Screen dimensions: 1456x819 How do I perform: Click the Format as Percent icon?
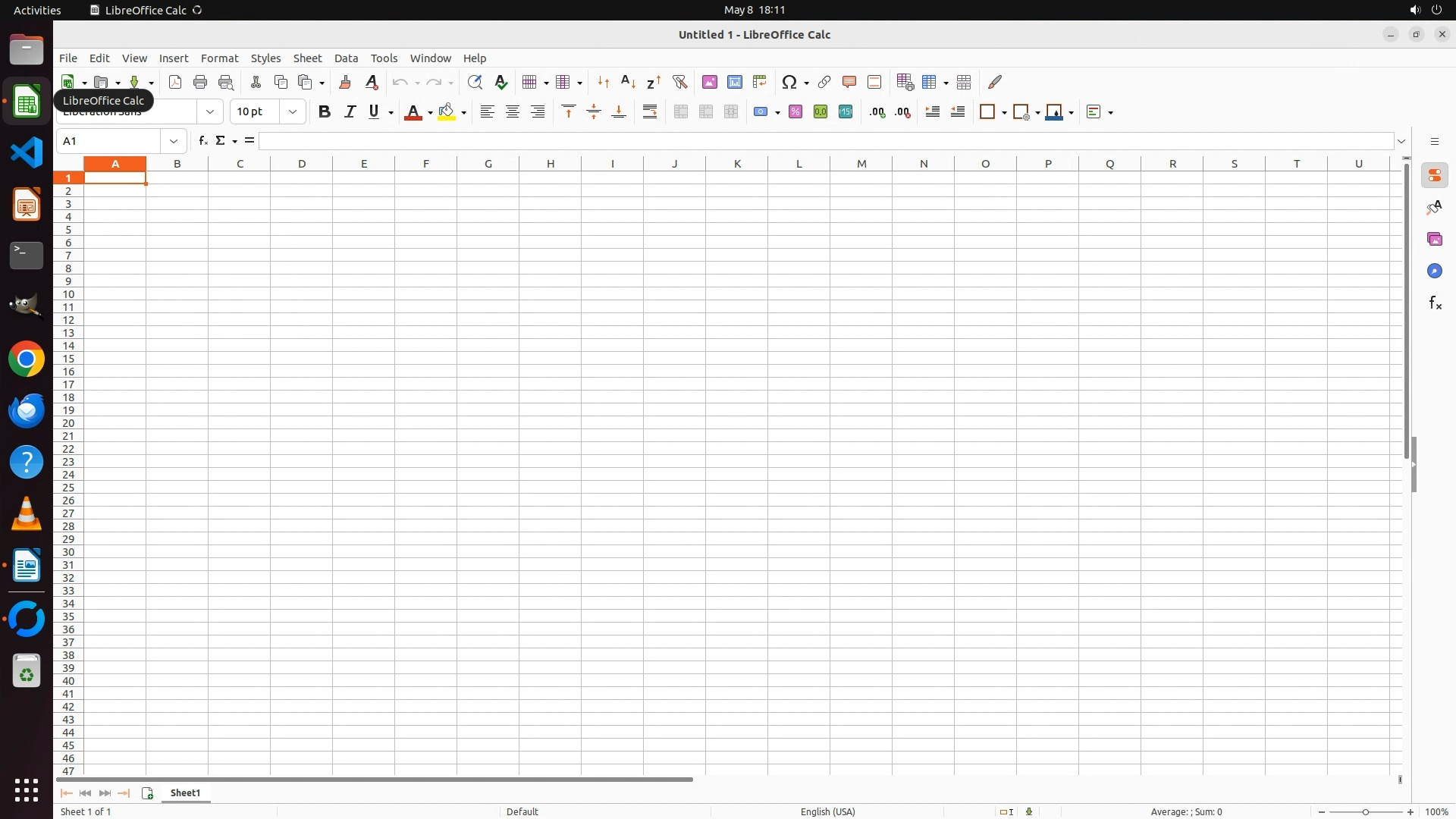pyautogui.click(x=795, y=112)
